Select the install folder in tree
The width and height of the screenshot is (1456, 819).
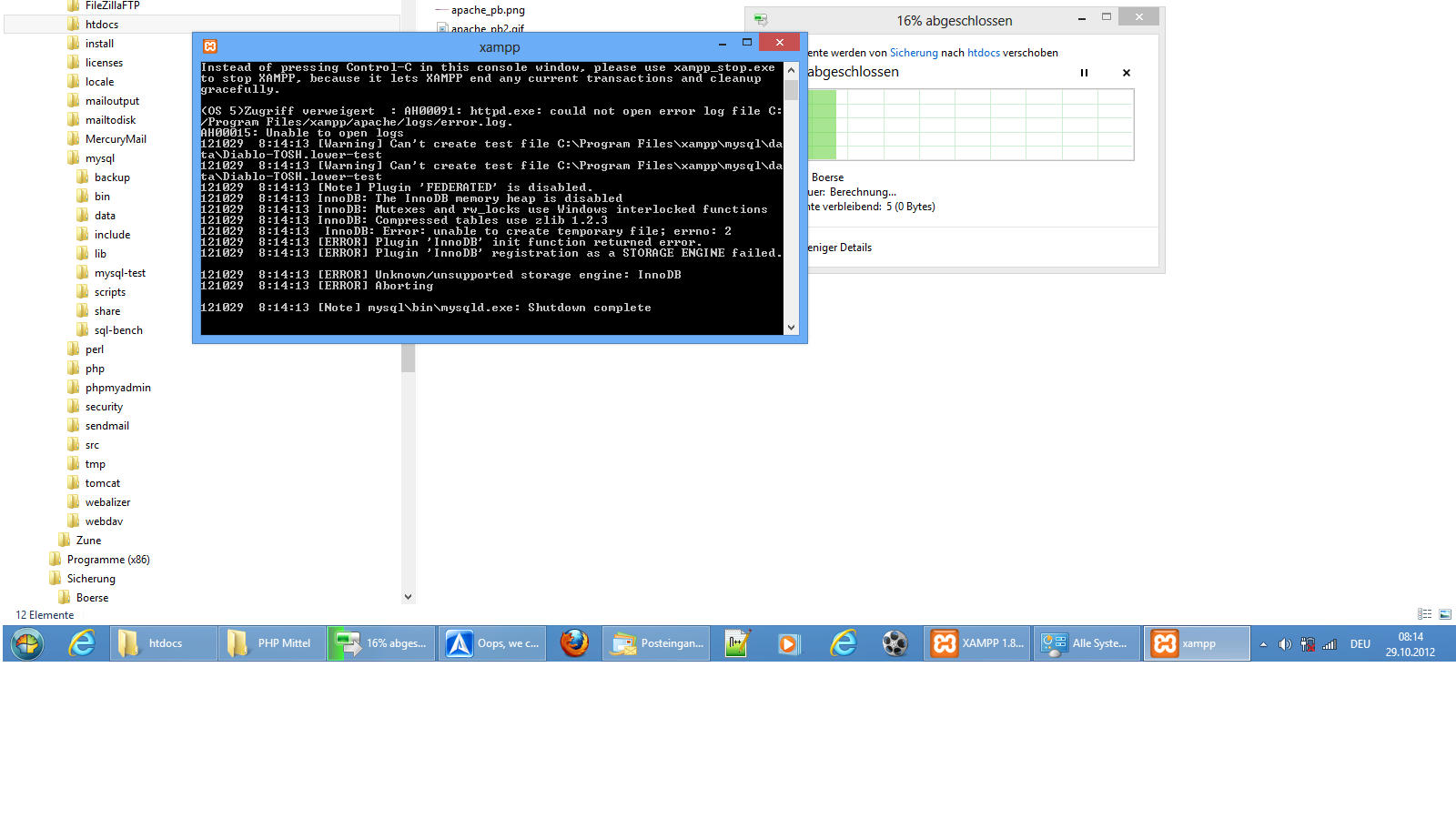pyautogui.click(x=99, y=44)
